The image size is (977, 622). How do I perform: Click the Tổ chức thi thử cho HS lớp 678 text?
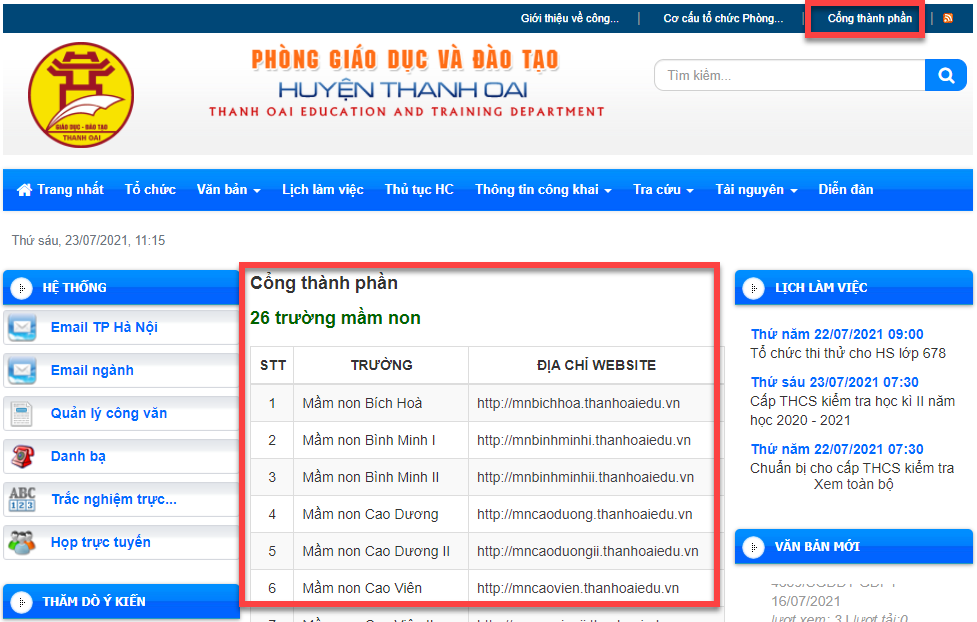click(x=848, y=353)
